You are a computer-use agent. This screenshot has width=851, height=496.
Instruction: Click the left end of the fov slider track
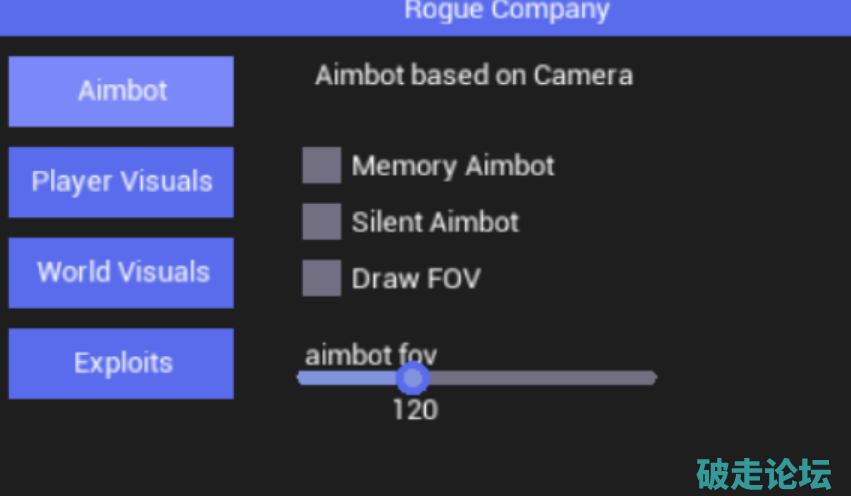302,378
